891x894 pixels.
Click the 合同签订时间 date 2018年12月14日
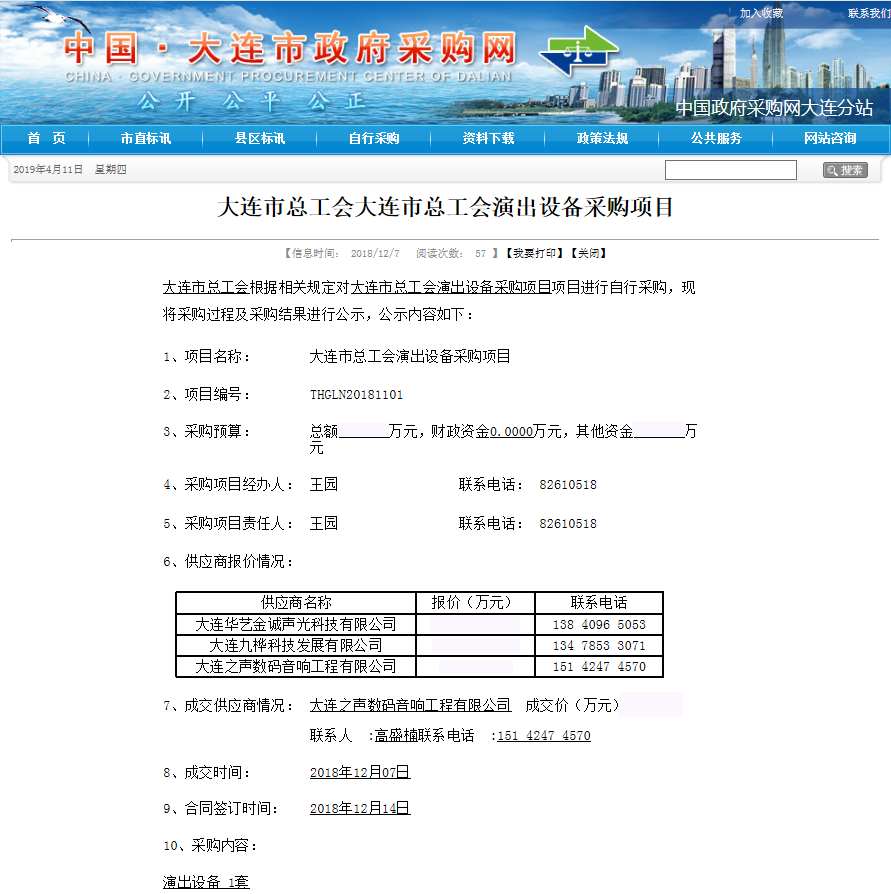(x=360, y=808)
